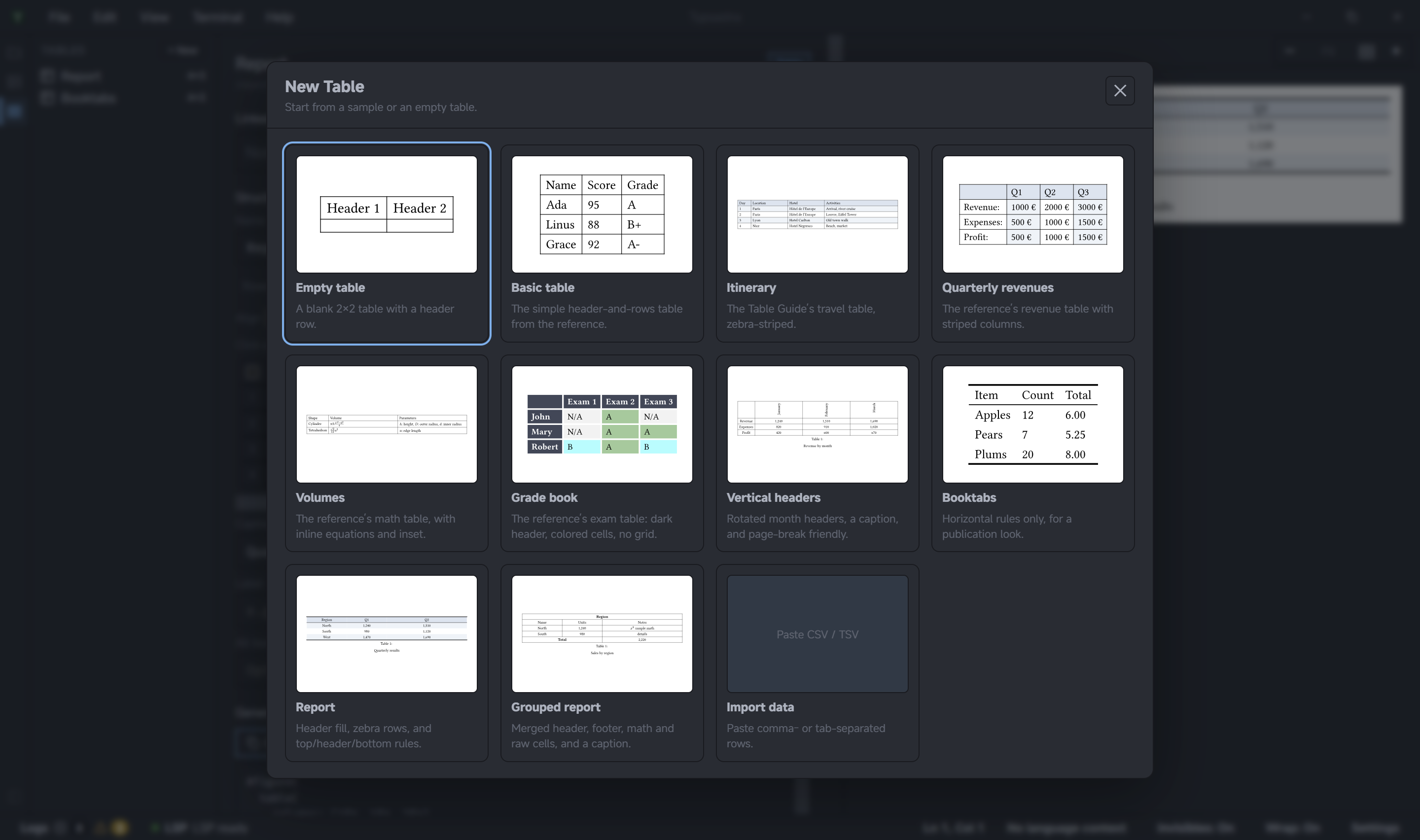
Task: Choose the Basic table sample
Action: pyautogui.click(x=602, y=244)
